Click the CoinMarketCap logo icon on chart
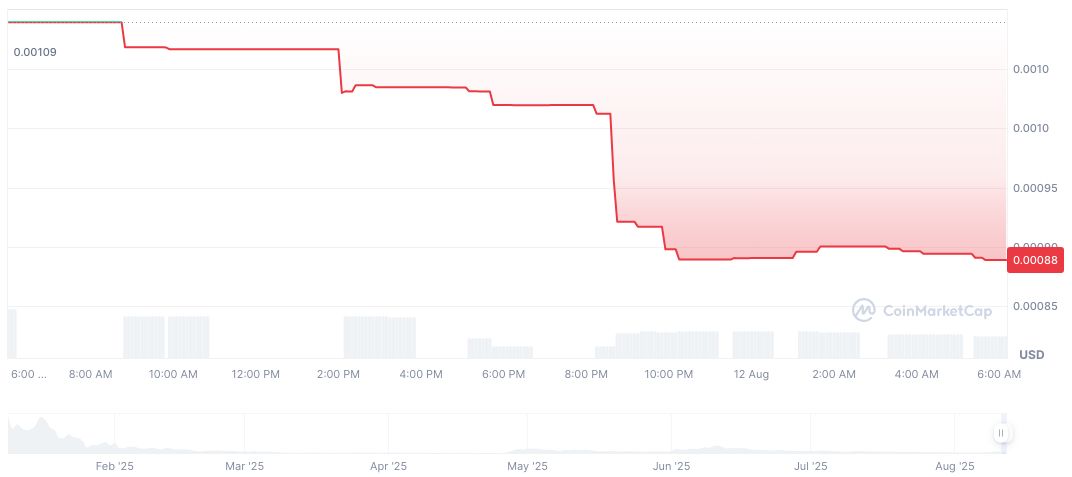Screen dimensions: 1072x477 click(863, 311)
